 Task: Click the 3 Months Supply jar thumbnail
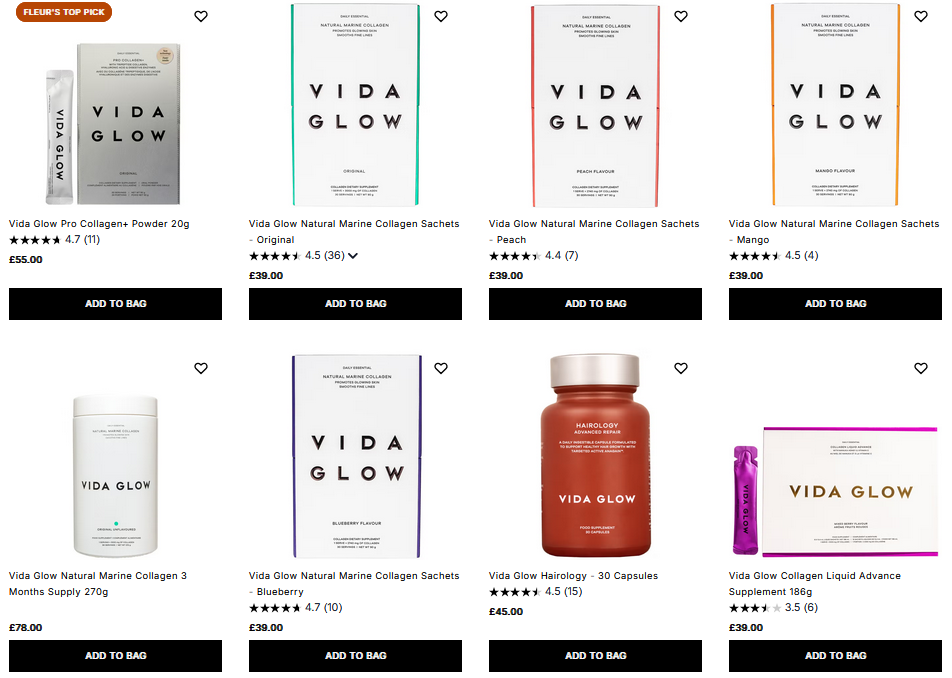114,456
